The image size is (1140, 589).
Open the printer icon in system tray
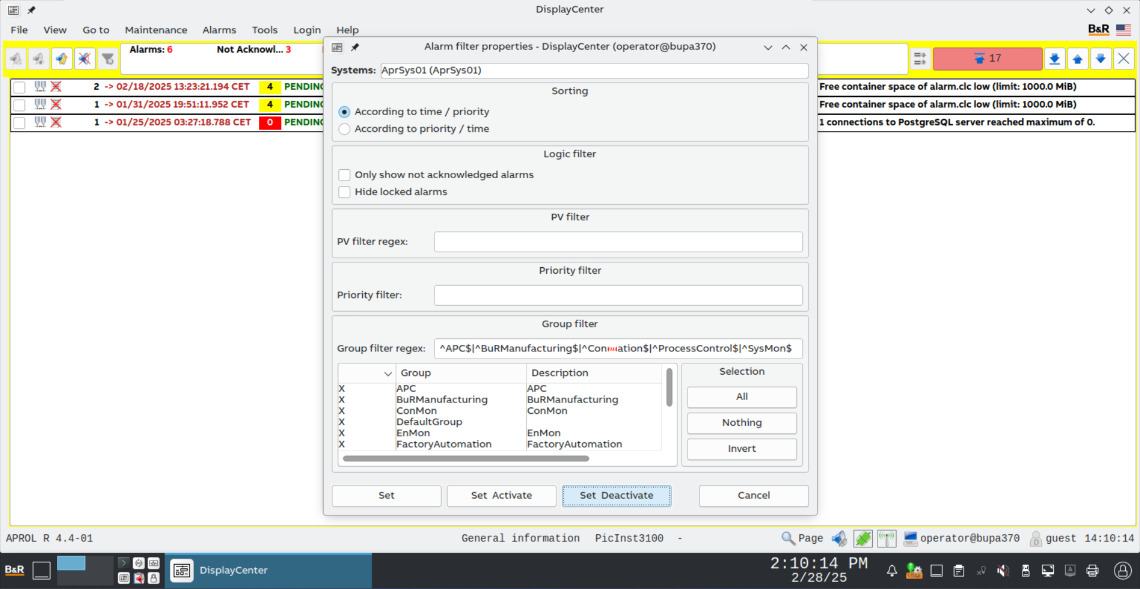click(1092, 571)
